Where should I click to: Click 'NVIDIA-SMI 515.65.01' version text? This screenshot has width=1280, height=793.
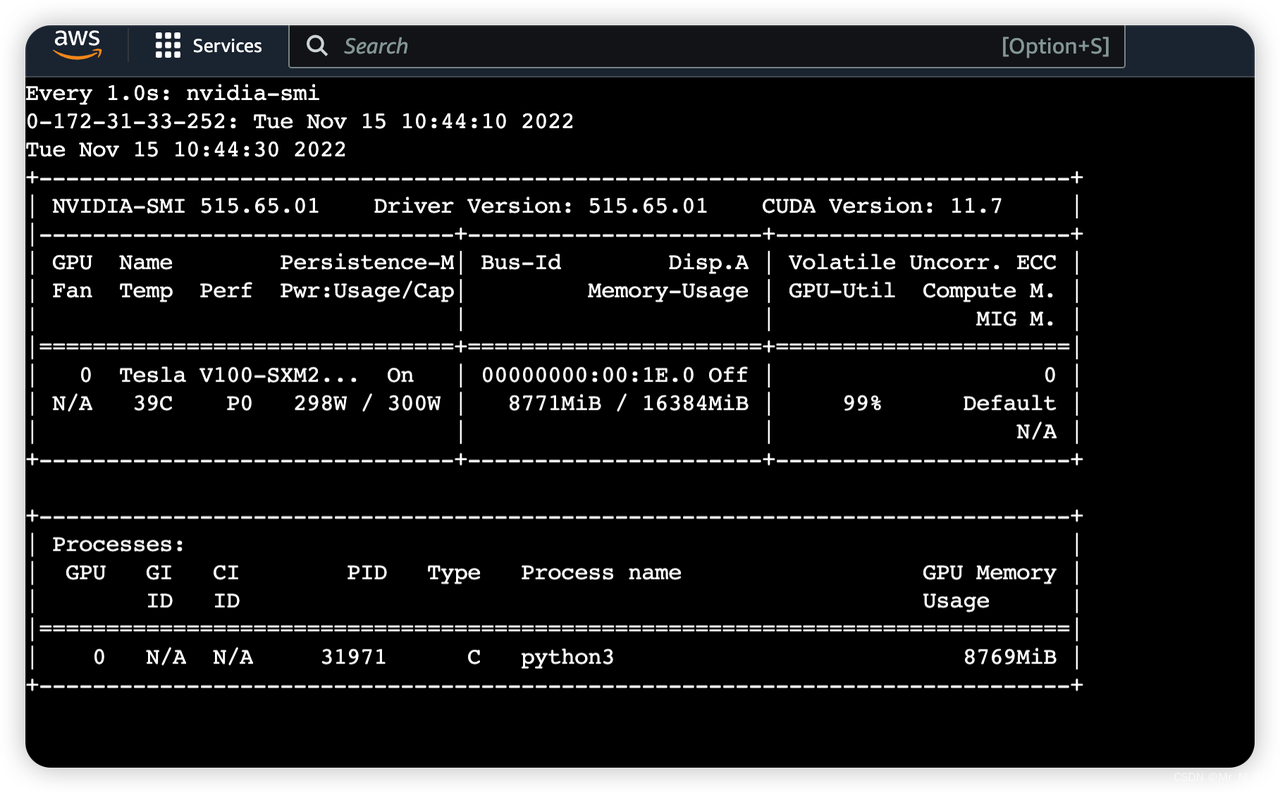(186, 206)
